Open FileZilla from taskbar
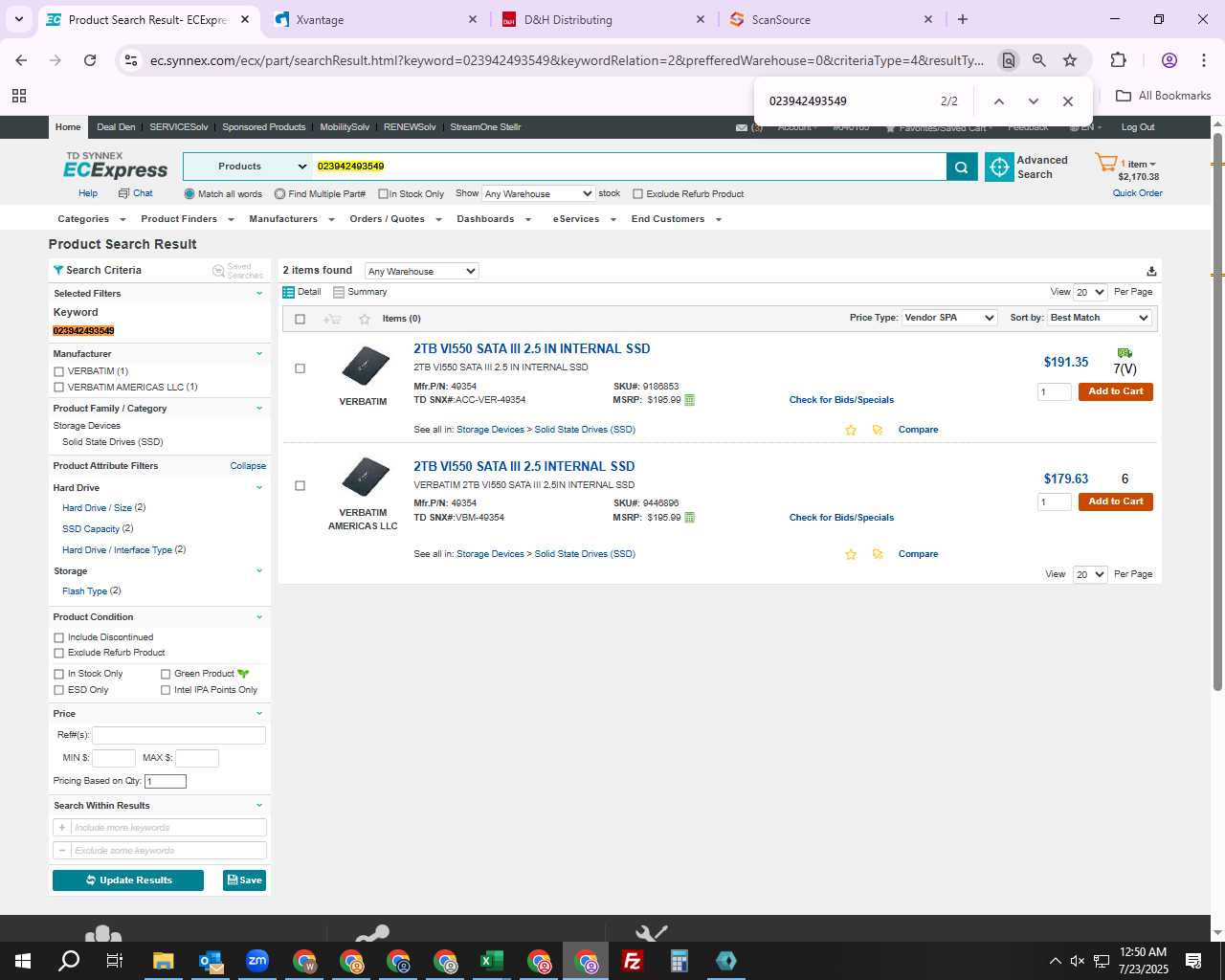1225x980 pixels. [632, 961]
